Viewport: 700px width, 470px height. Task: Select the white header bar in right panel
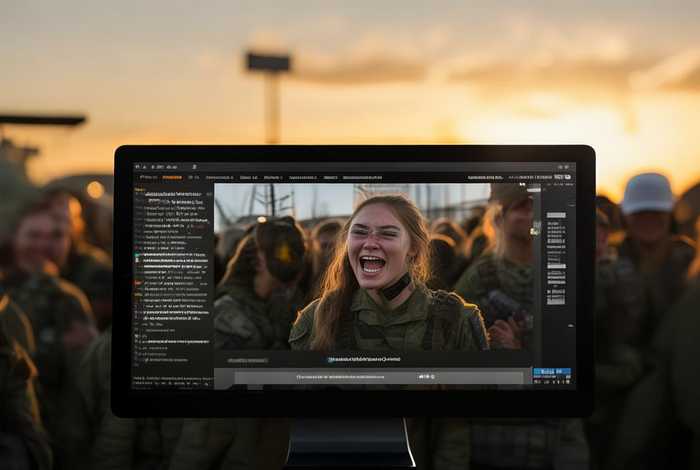[556, 215]
